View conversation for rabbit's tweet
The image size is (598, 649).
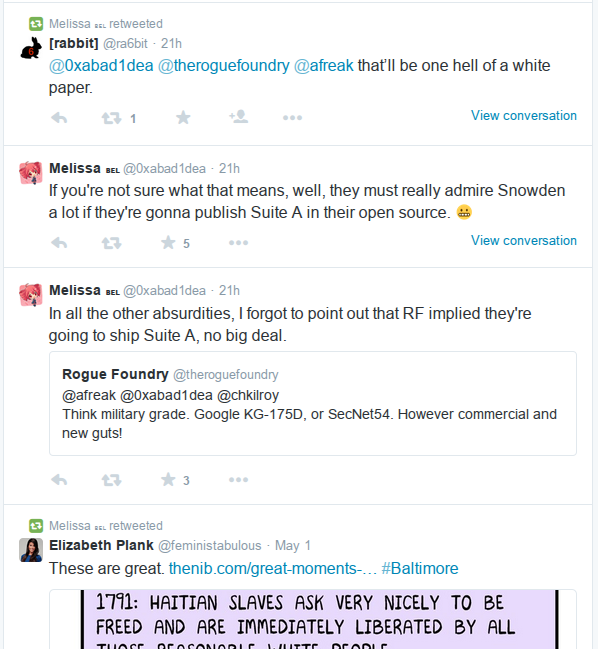(x=524, y=115)
